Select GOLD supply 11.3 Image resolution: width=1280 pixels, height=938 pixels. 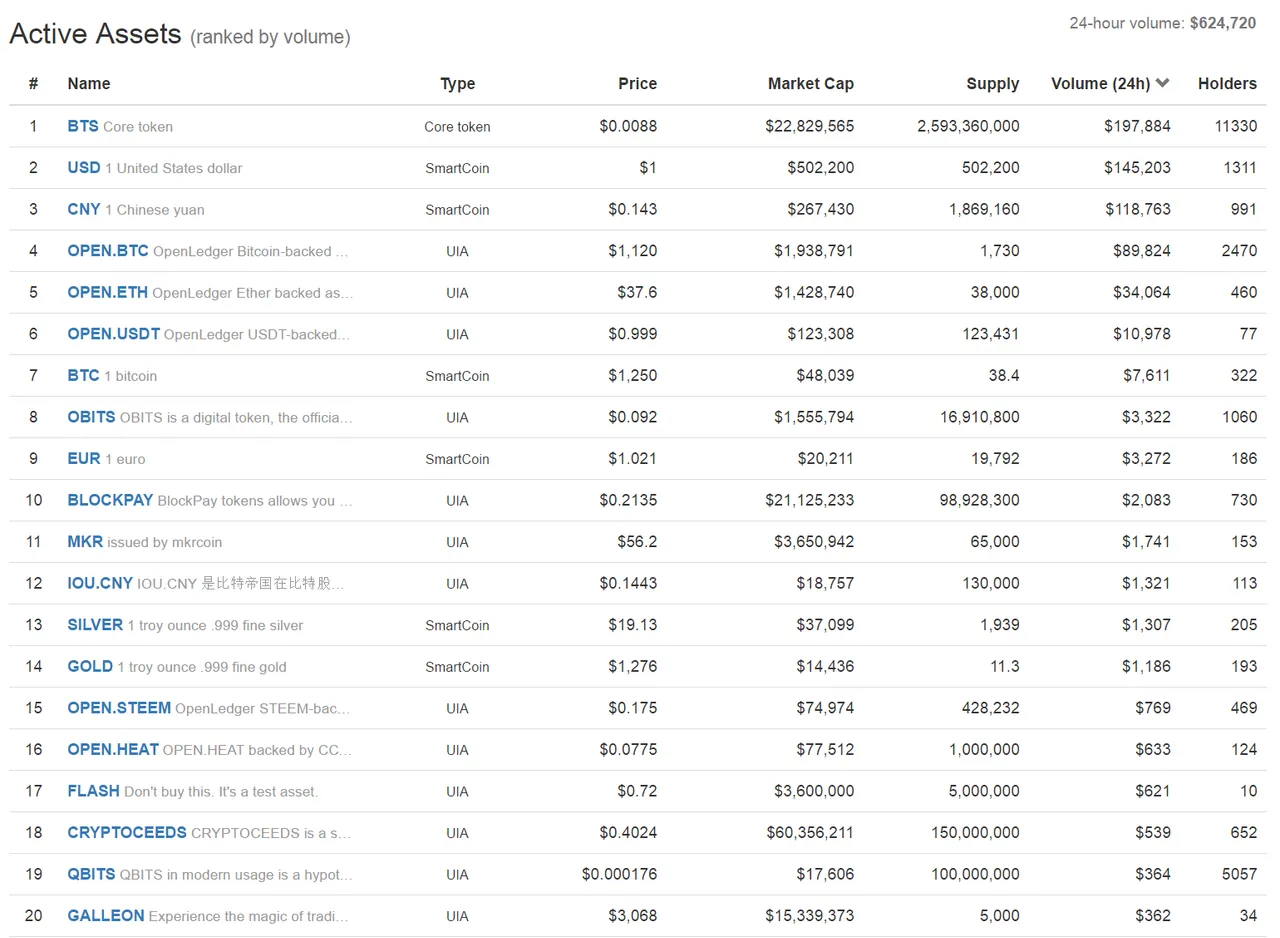[x=1005, y=666]
